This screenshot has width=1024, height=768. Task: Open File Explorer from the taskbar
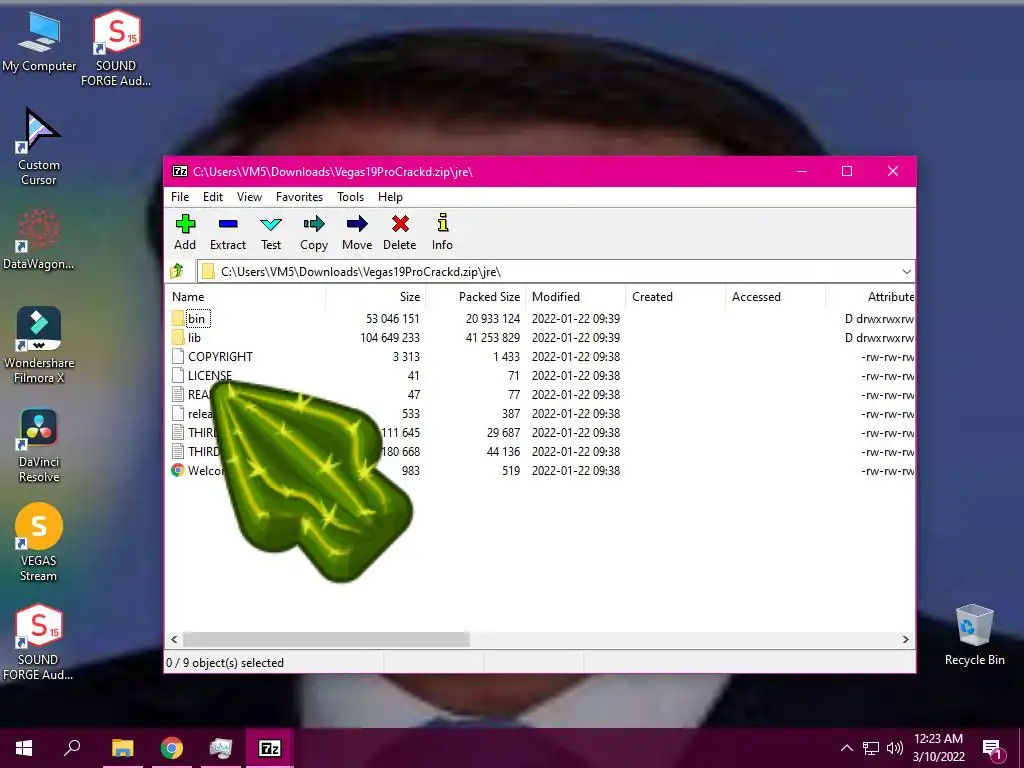coord(122,748)
